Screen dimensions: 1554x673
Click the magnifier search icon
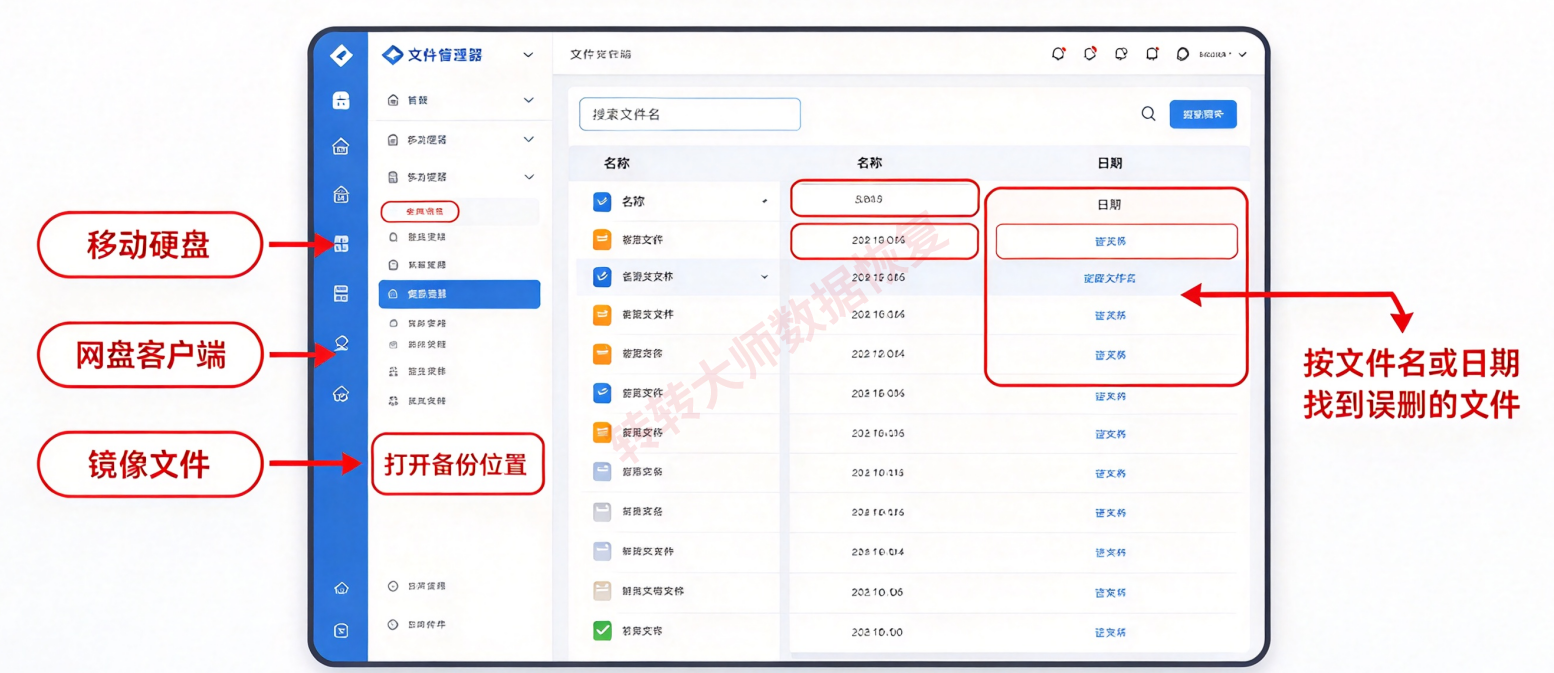click(x=1149, y=114)
